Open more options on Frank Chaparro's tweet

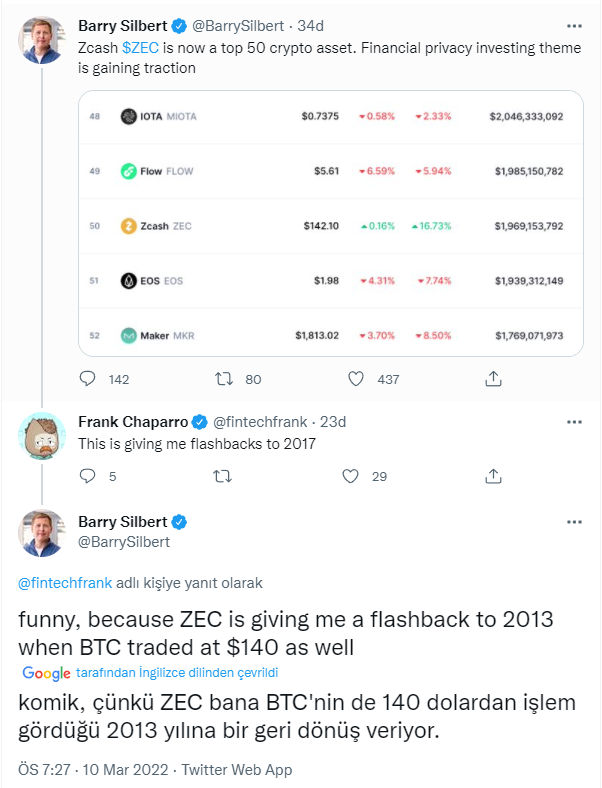coord(573,422)
